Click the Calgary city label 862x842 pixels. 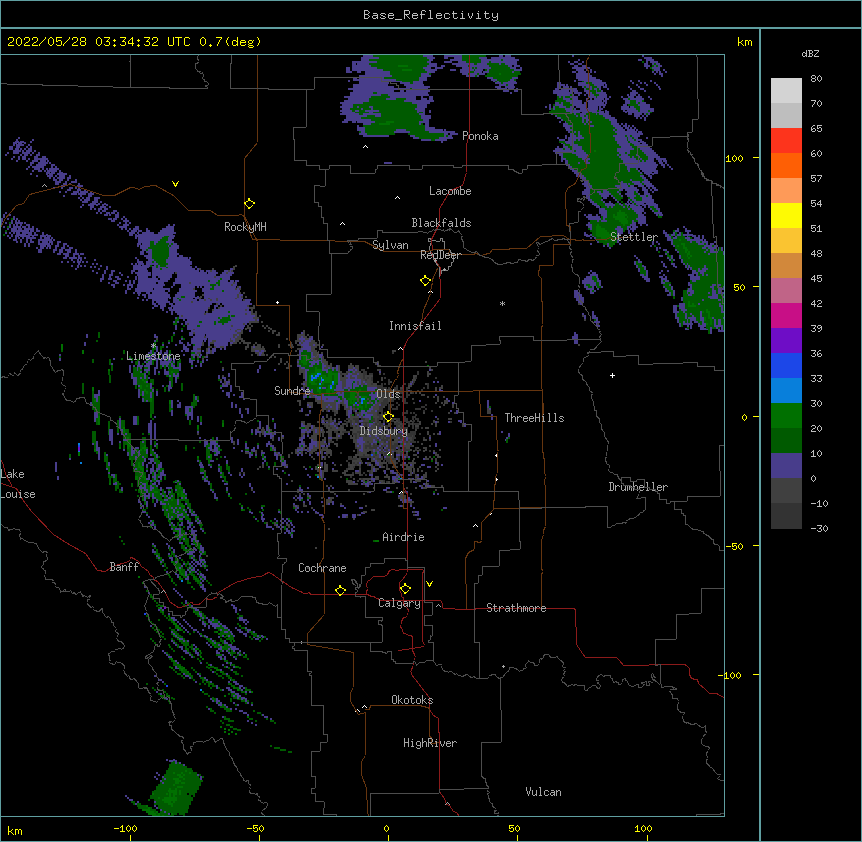[399, 603]
